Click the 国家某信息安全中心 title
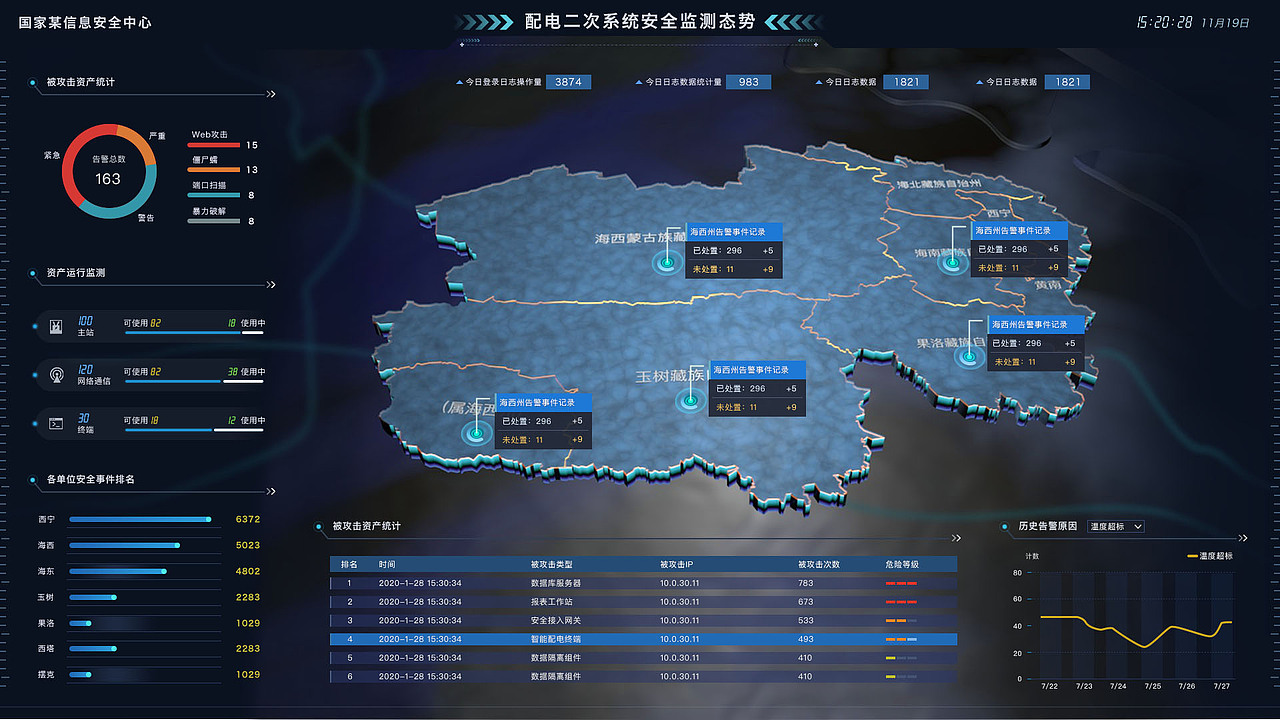The width and height of the screenshot is (1280, 720). 85,21
